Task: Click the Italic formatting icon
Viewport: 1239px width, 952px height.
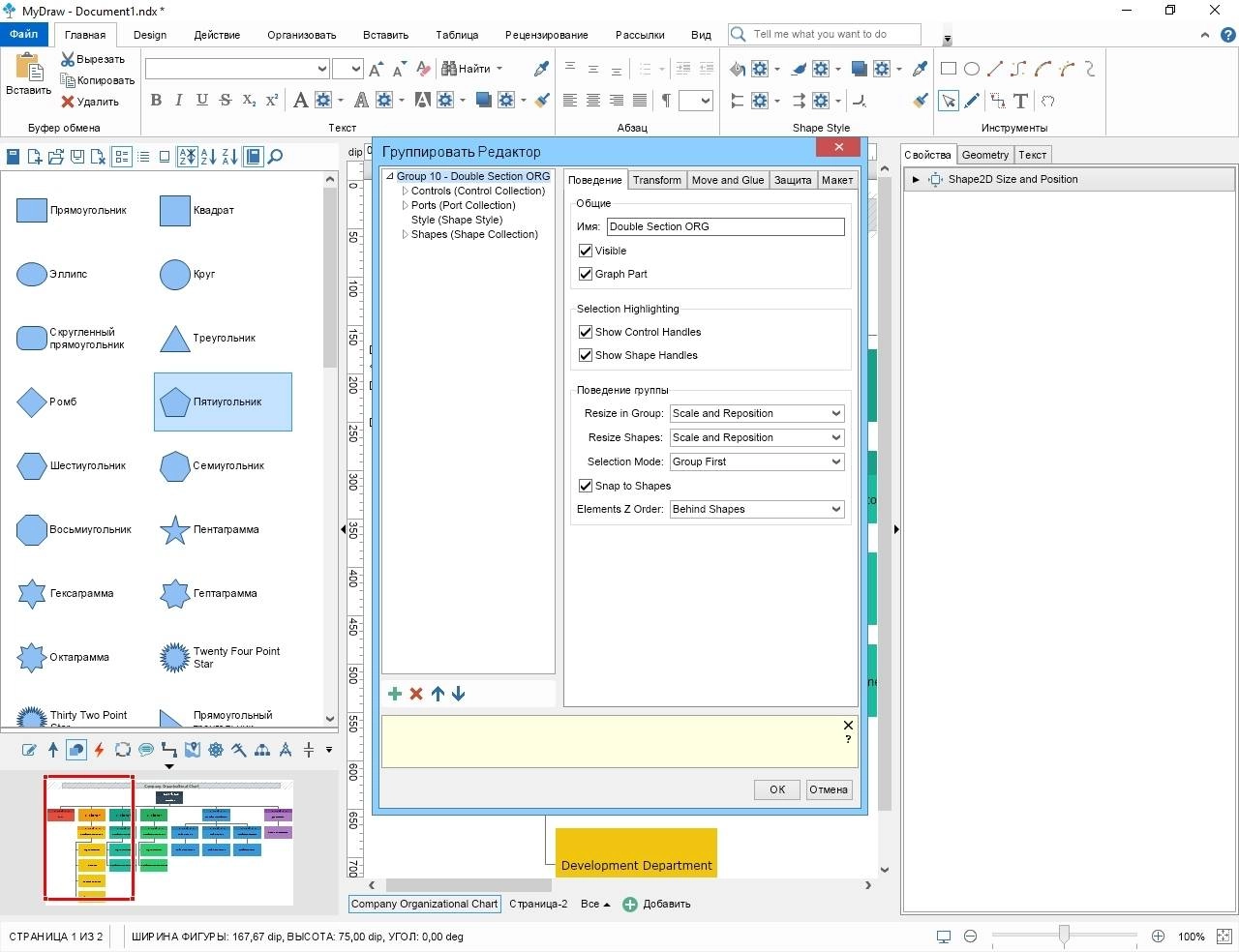Action: click(x=179, y=100)
